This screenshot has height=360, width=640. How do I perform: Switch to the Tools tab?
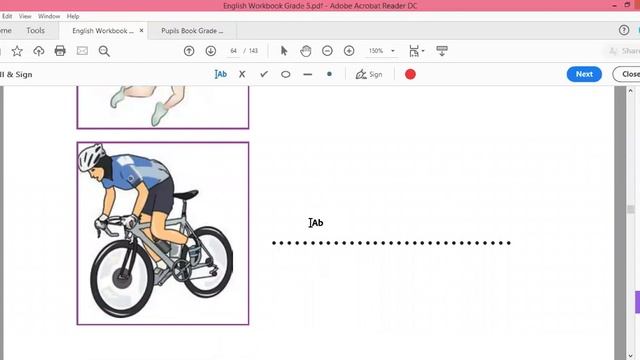click(x=36, y=31)
